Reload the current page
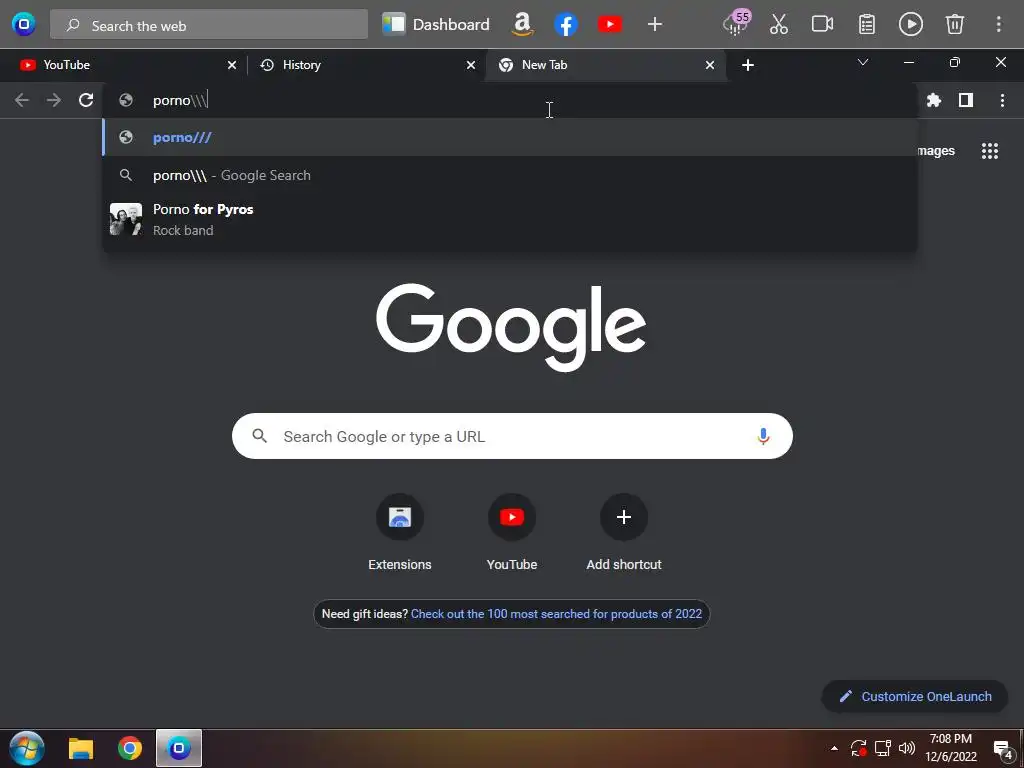 (x=86, y=101)
